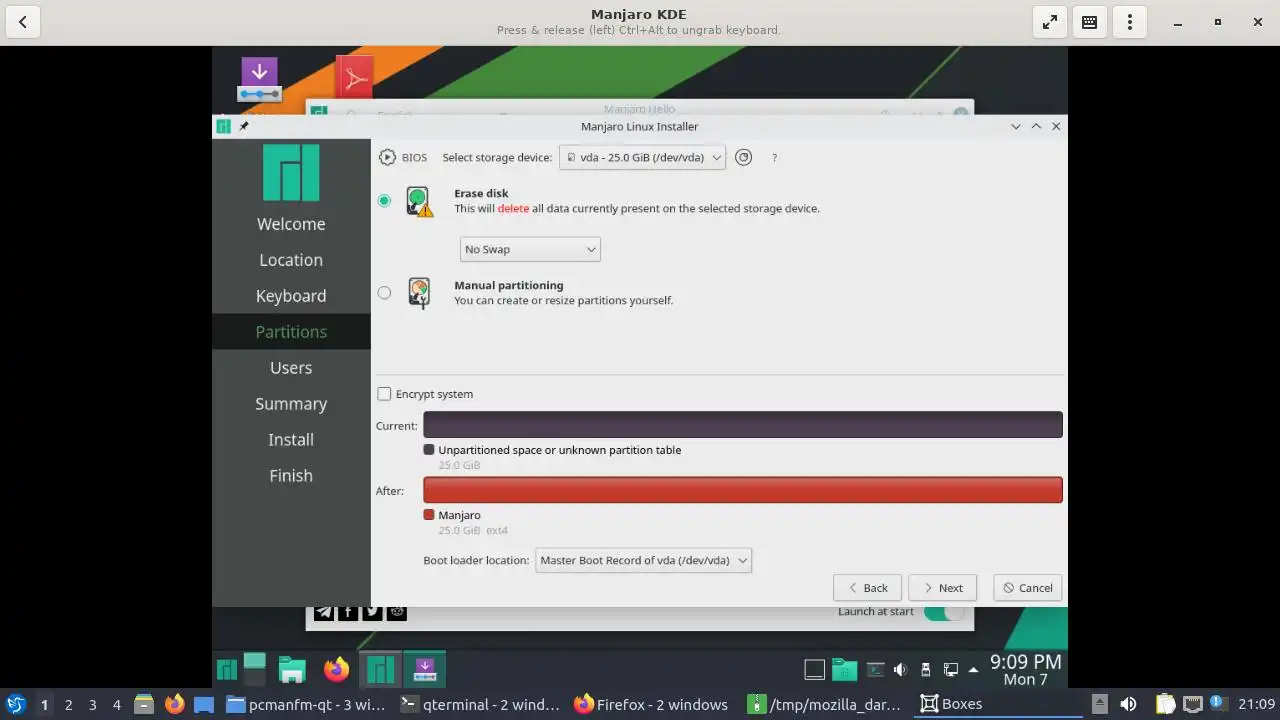Click the host panel clock 21:09
This screenshot has width=1280, height=720.
click(1257, 704)
